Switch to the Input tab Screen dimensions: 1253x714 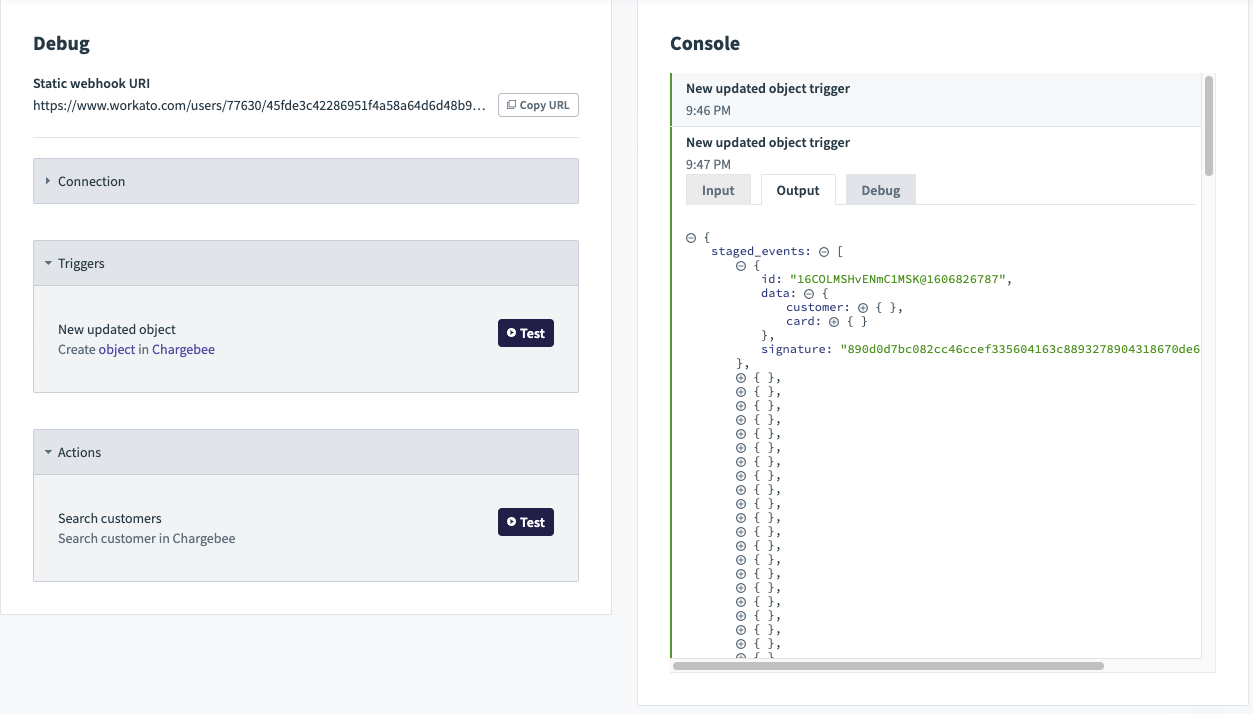click(718, 190)
